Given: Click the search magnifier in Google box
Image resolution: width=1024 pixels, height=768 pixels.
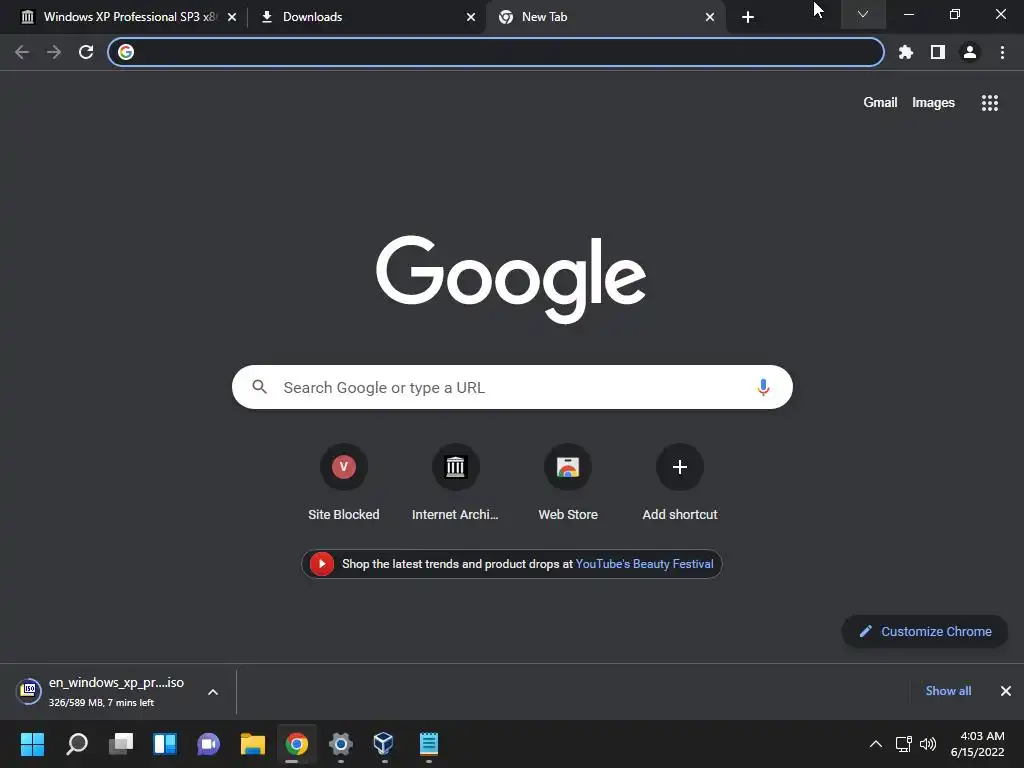Looking at the screenshot, I should 259,387.
